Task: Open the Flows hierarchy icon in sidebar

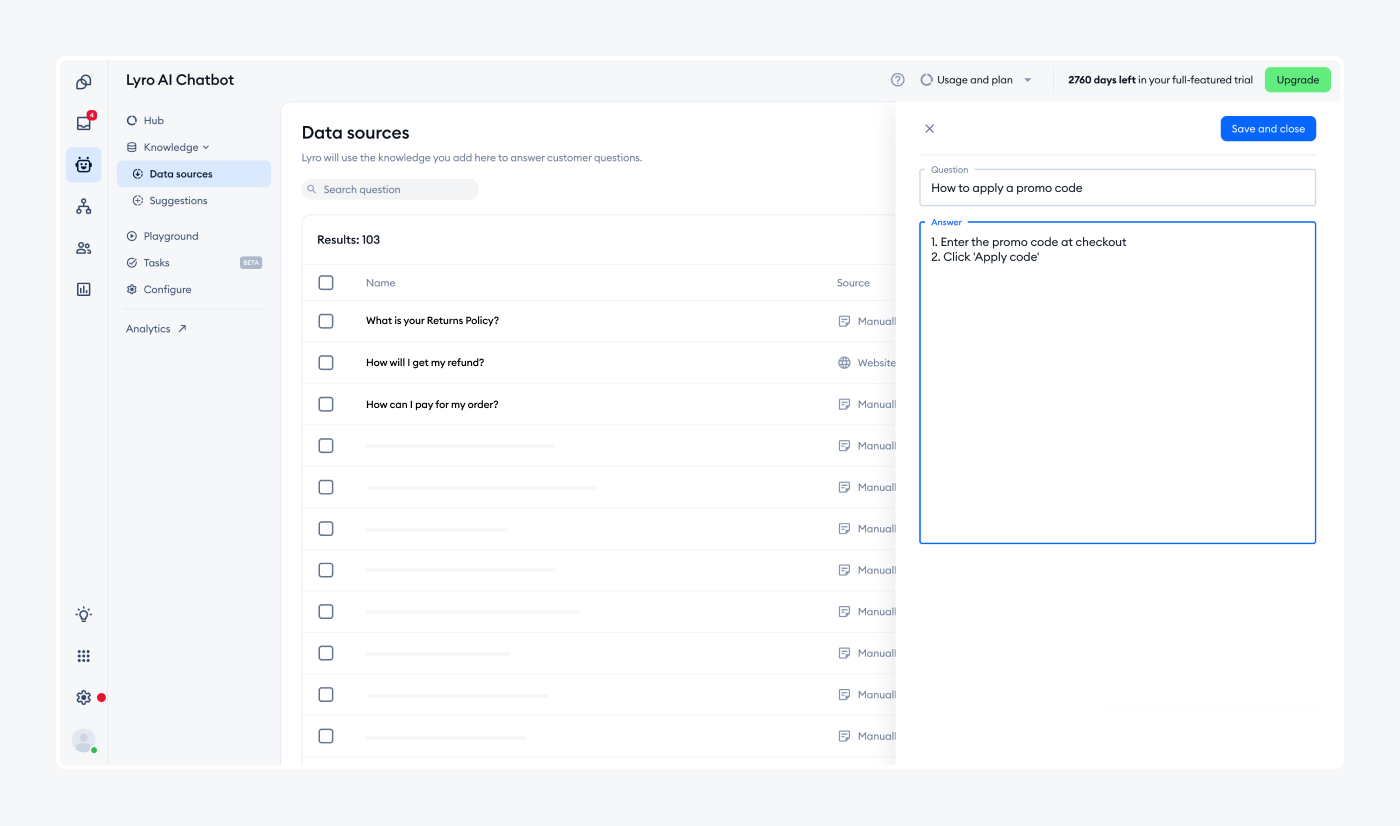Action: [x=84, y=207]
